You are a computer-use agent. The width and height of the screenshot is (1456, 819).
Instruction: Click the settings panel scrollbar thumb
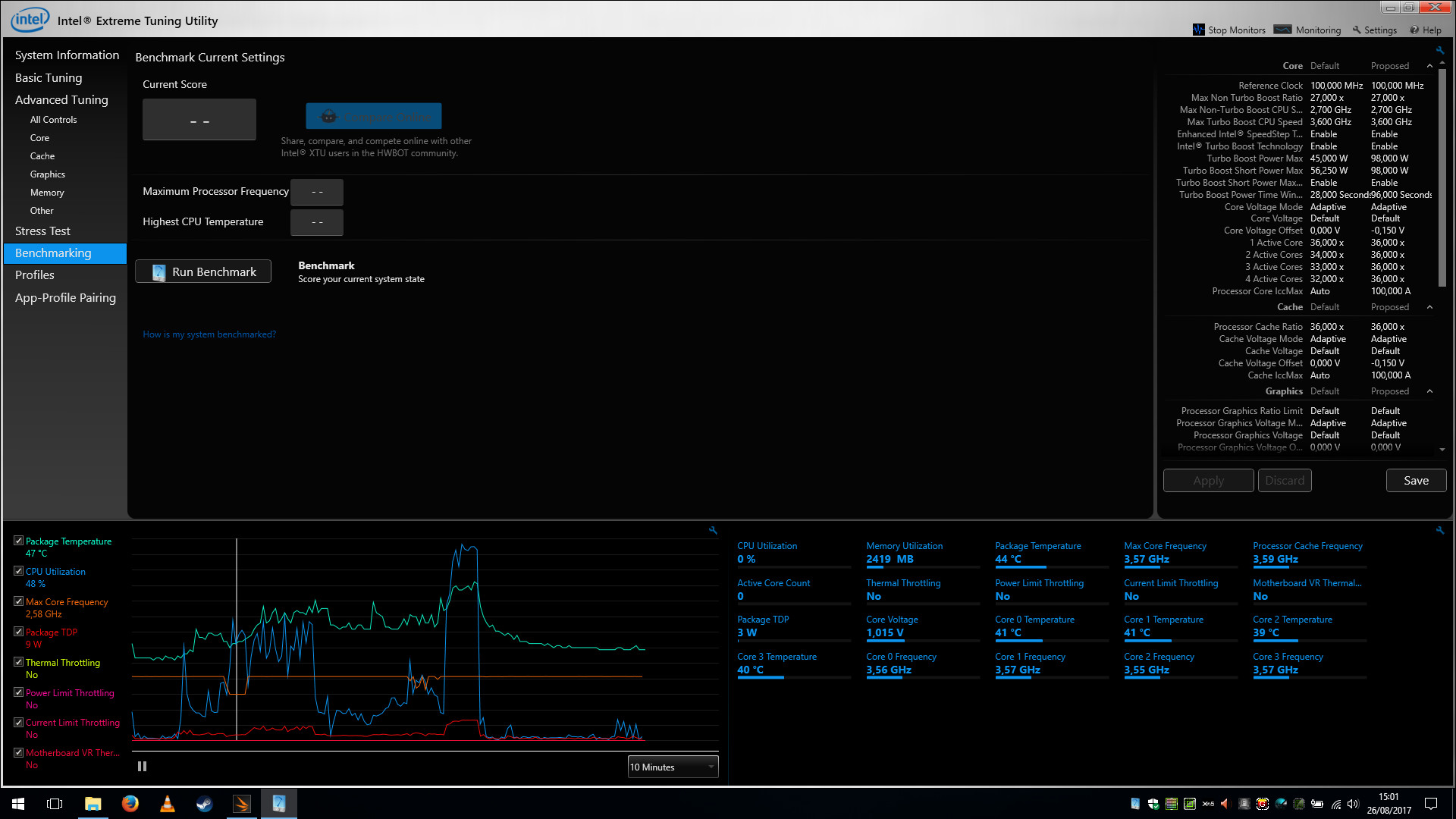(1442, 178)
